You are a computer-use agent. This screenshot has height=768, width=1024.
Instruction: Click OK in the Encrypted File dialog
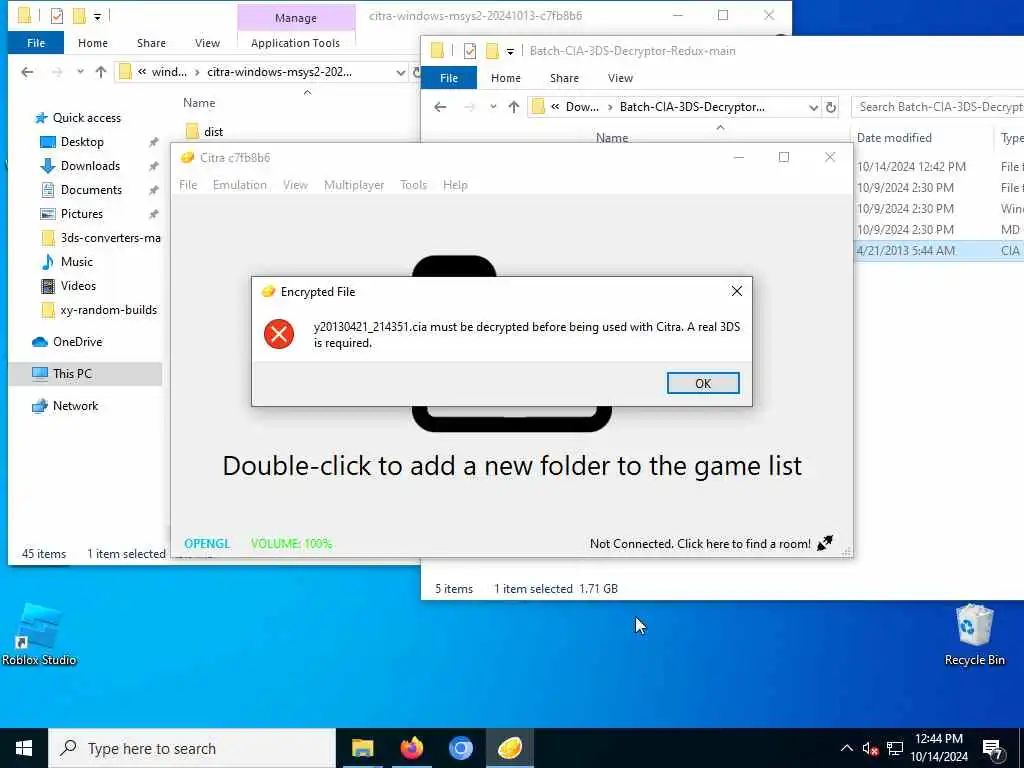(x=703, y=383)
